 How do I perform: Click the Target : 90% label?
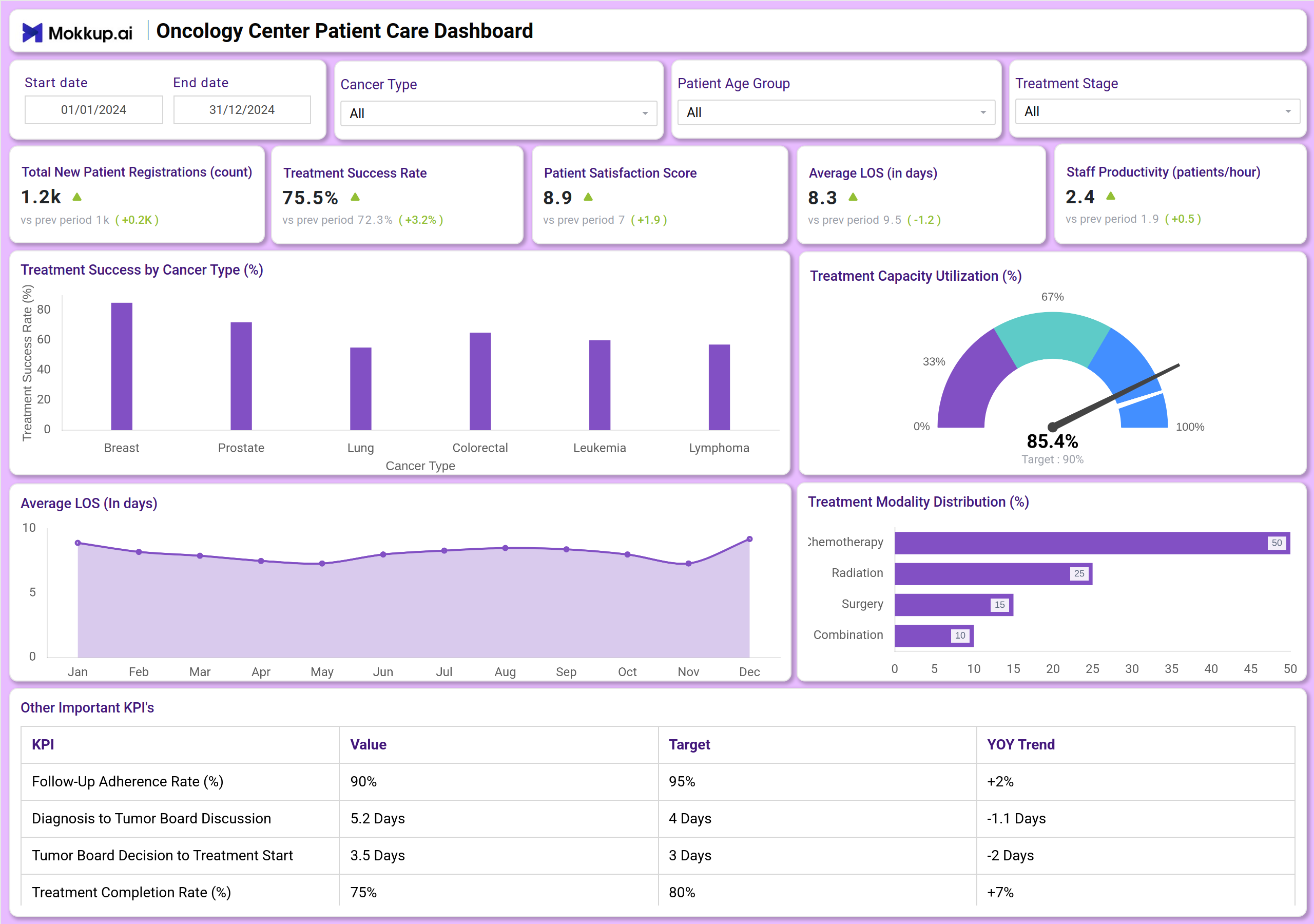click(x=1052, y=459)
